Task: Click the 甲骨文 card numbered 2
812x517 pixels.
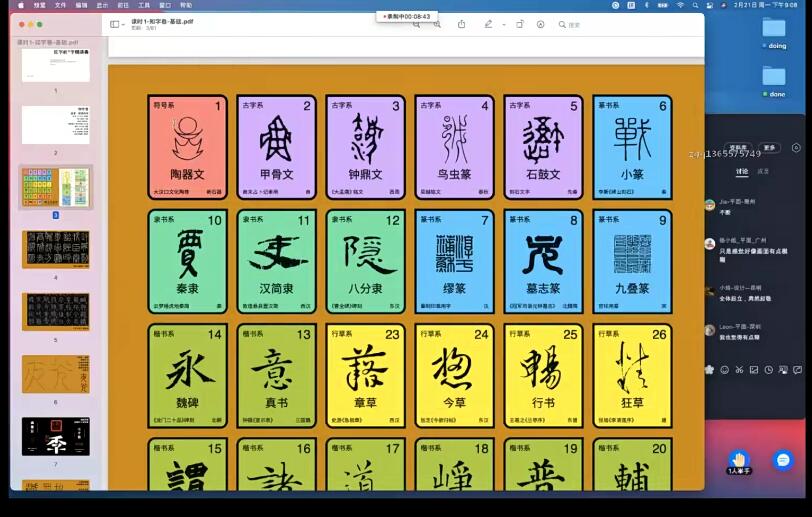Action: pyautogui.click(x=276, y=147)
